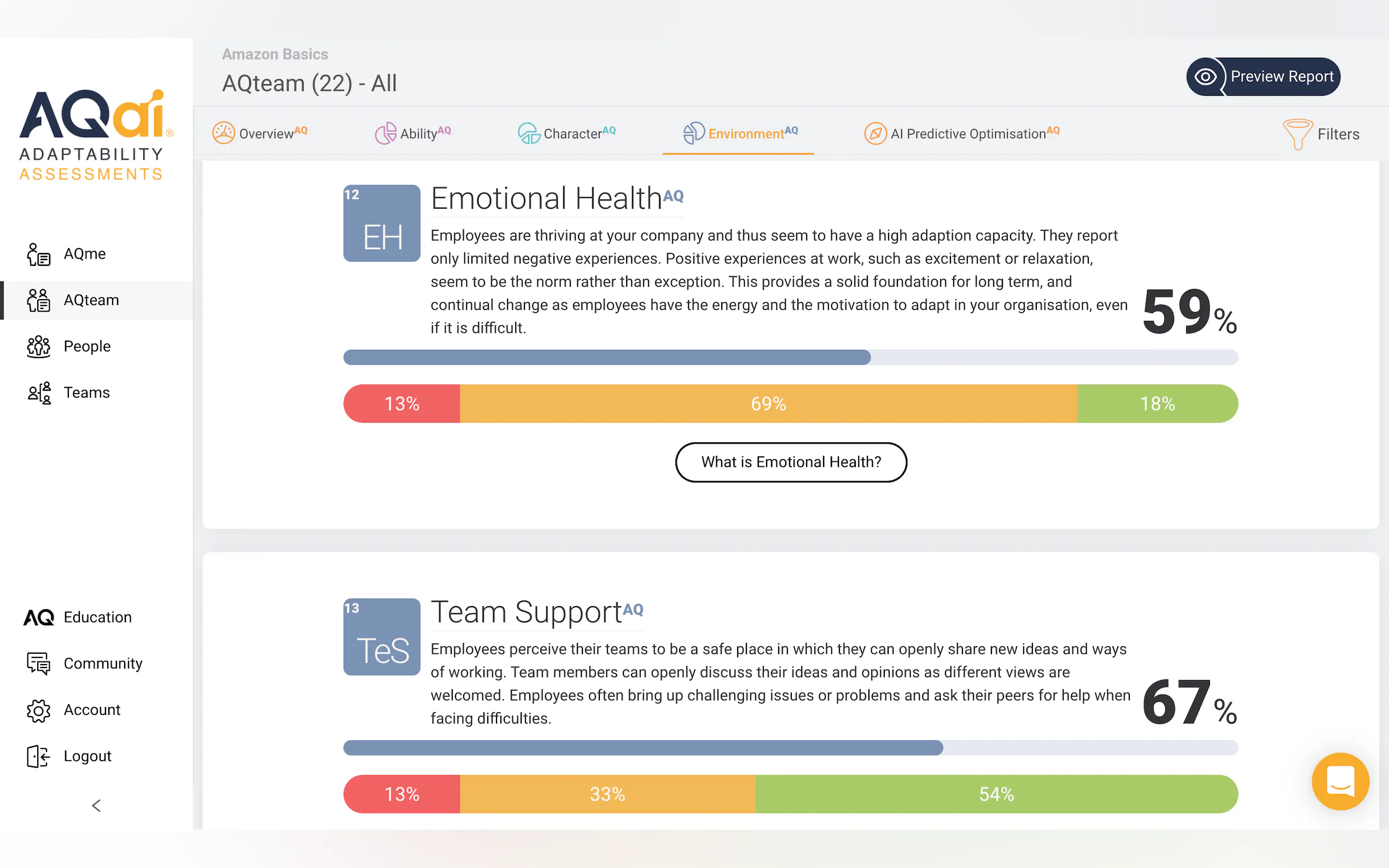1389x868 pixels.
Task: Open the orange chat support widget
Action: tap(1340, 781)
